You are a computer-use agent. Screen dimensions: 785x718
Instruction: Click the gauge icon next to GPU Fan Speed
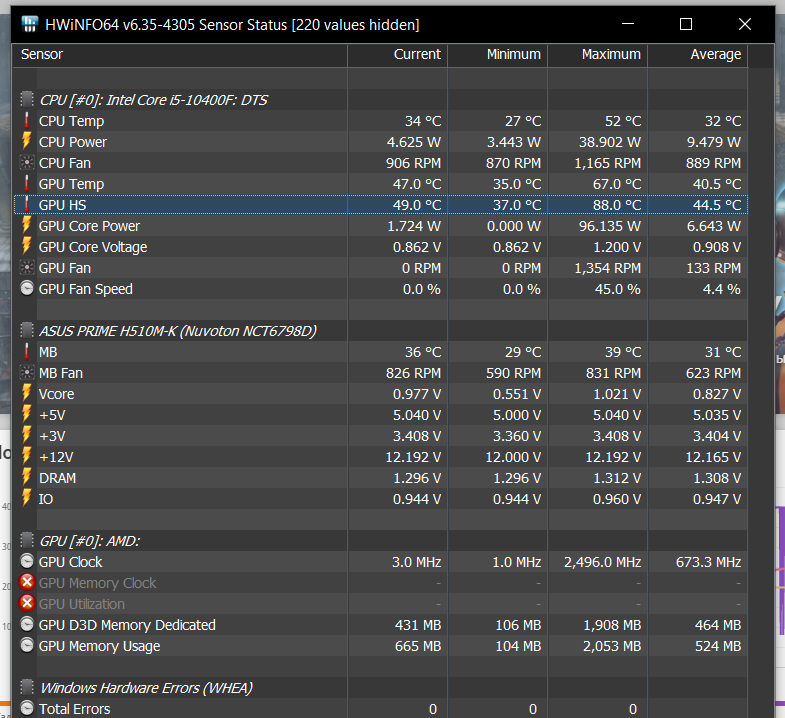[x=27, y=289]
